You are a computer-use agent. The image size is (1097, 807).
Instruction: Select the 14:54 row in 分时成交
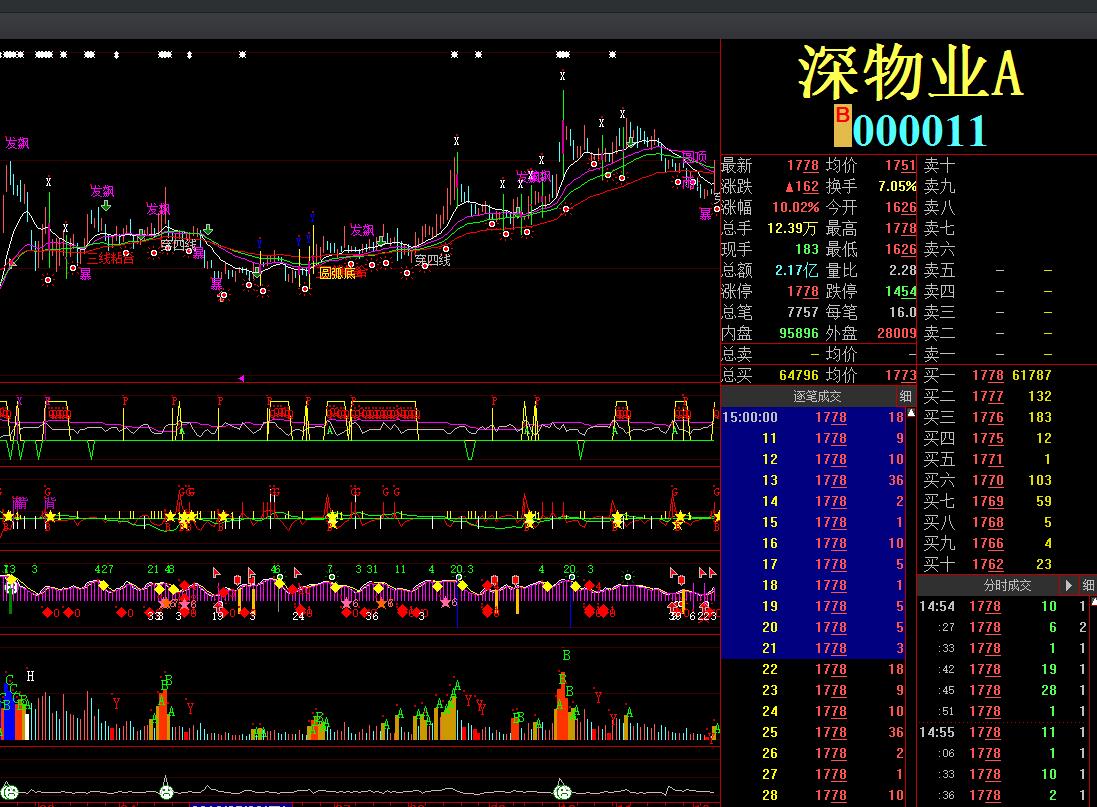1004,606
